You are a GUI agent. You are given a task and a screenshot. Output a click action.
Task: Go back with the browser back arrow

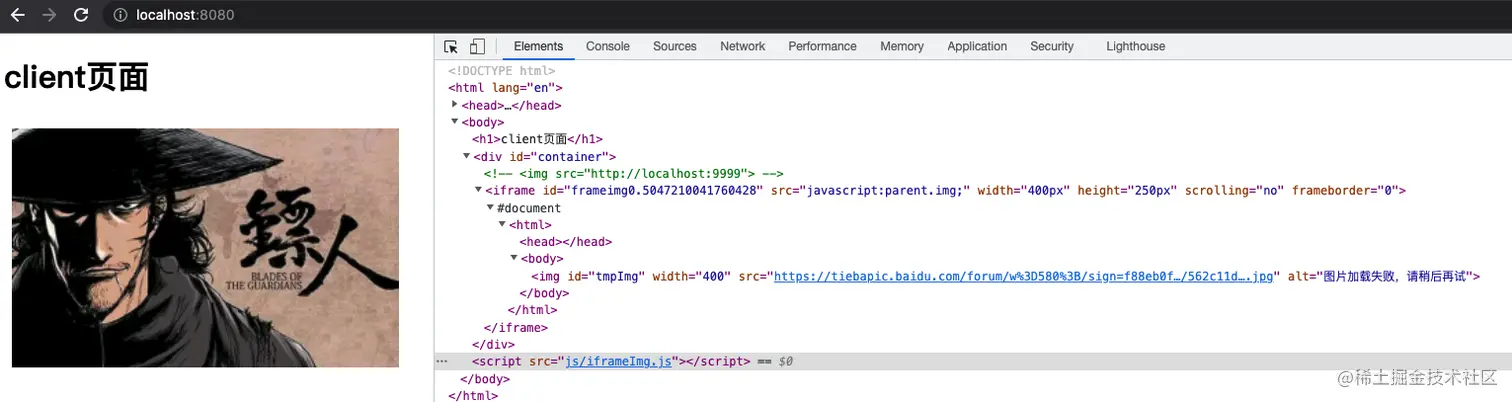[18, 15]
